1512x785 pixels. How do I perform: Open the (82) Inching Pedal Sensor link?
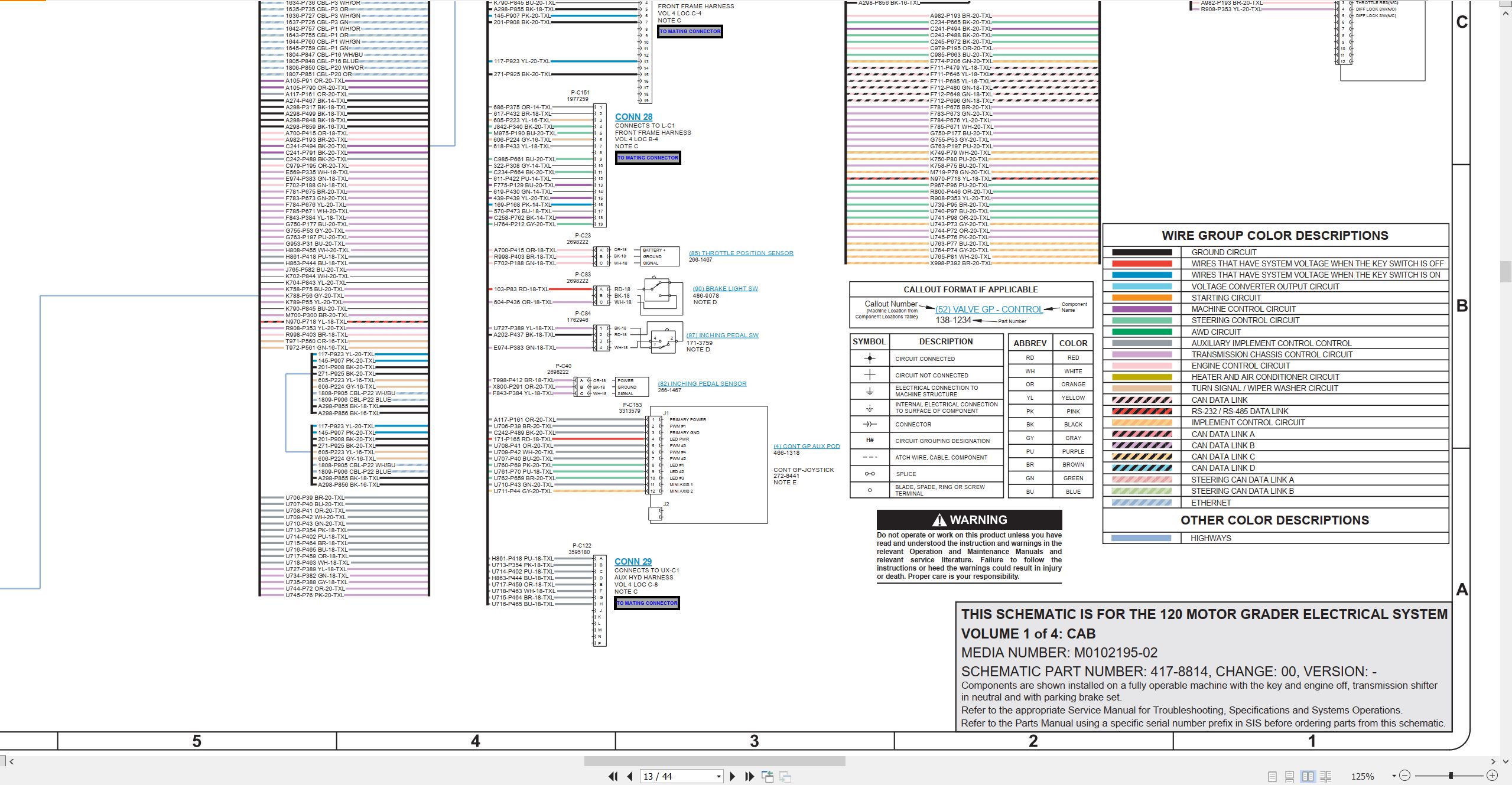702,384
